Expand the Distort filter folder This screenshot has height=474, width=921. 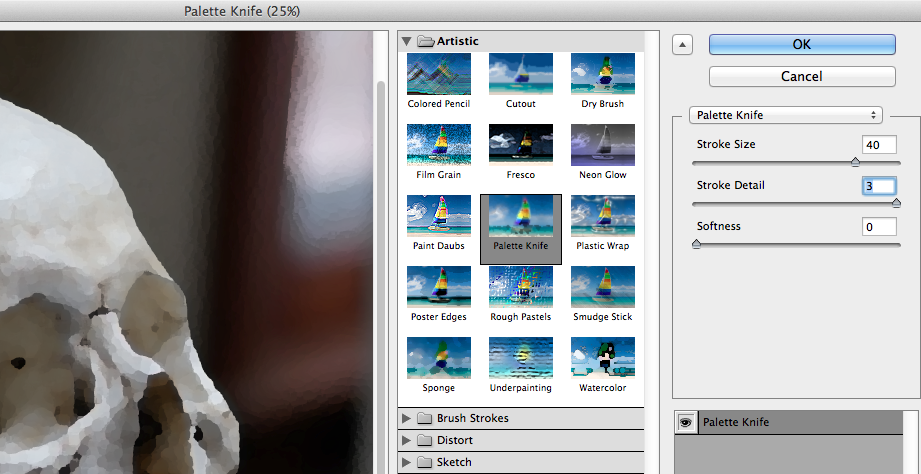point(406,440)
